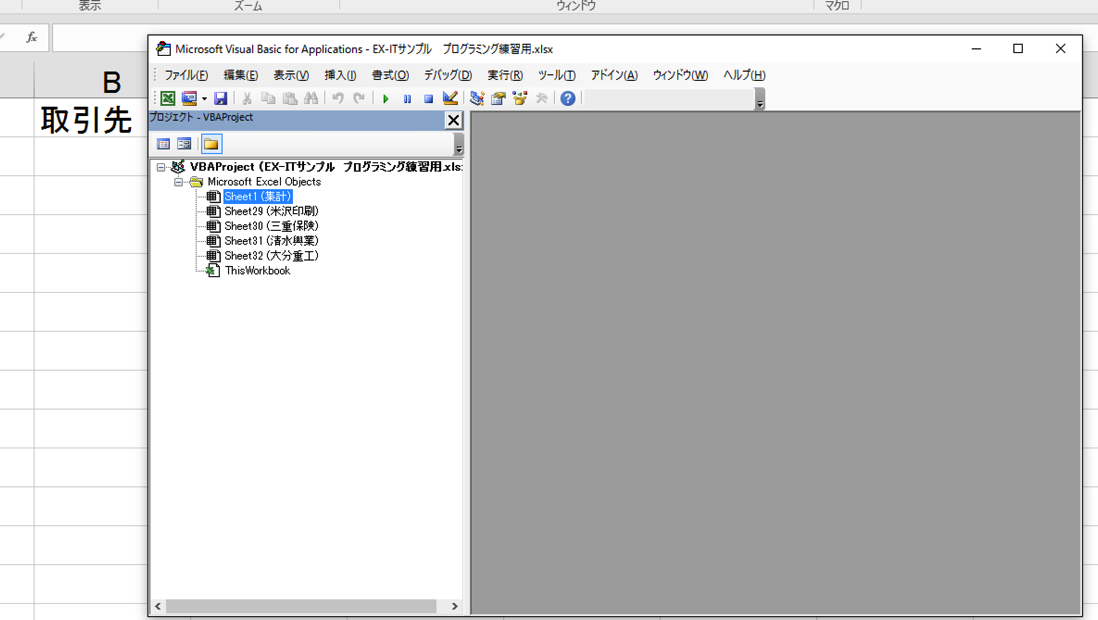Open Properties Window toolbar icon
Viewport: 1098px width, 620px height.
498,99
